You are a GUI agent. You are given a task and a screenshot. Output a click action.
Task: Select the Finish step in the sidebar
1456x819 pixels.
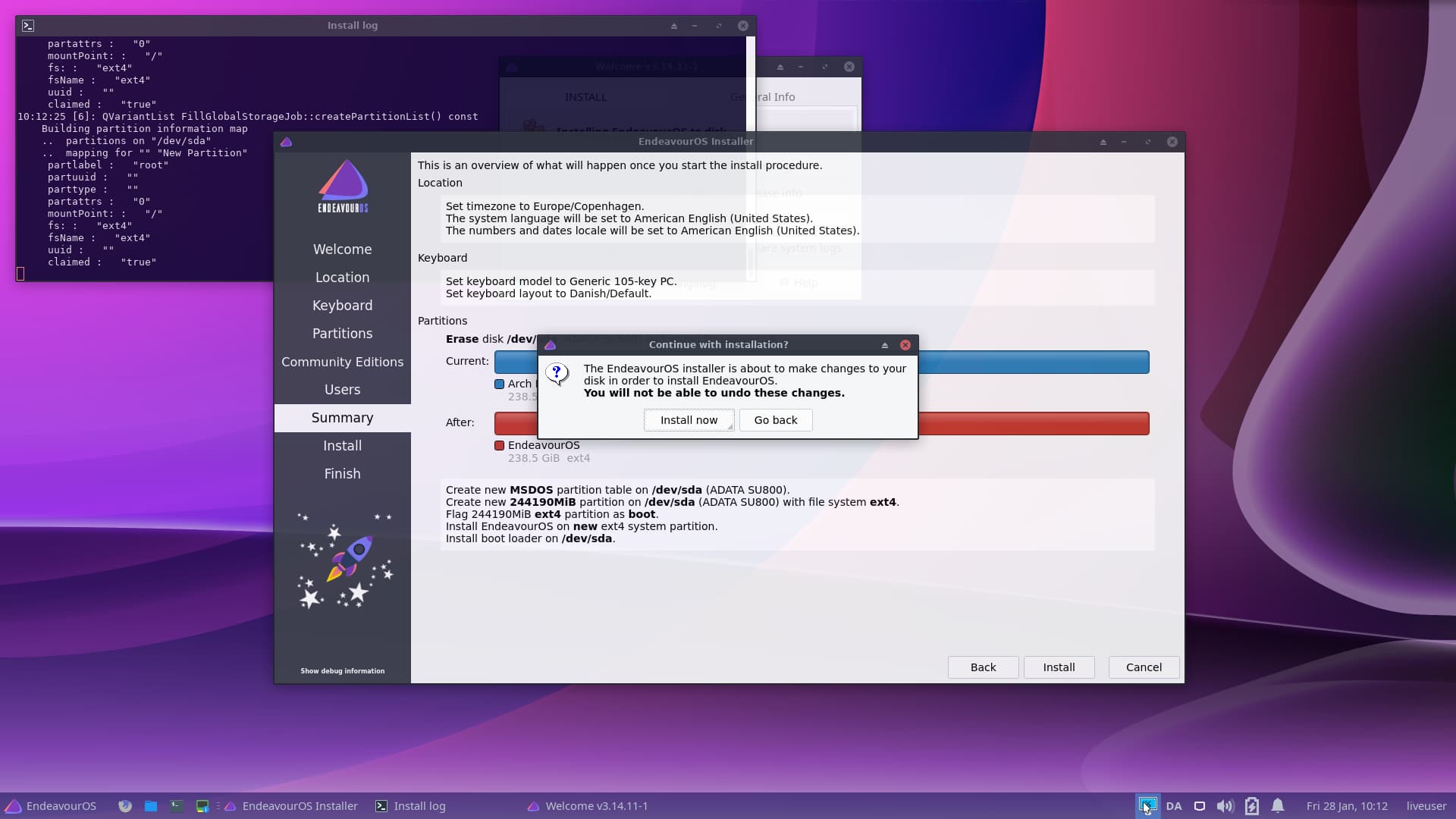pyautogui.click(x=342, y=474)
